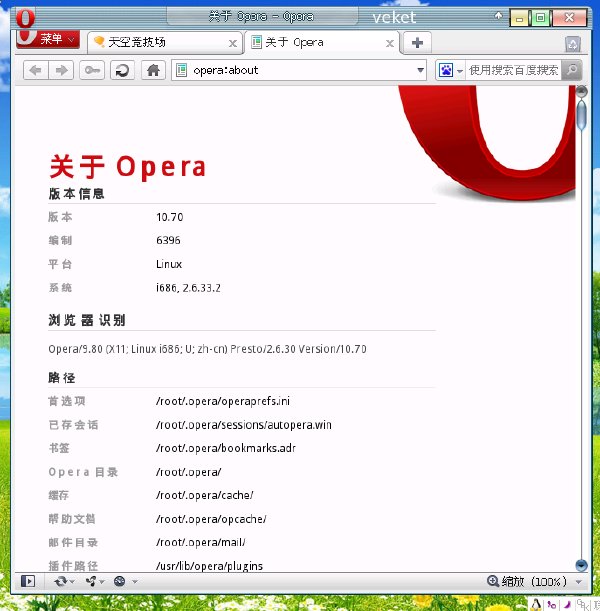Viewport: 600px width, 611px height.
Task: Click the penguin icon in system tray
Action: pos(536,604)
